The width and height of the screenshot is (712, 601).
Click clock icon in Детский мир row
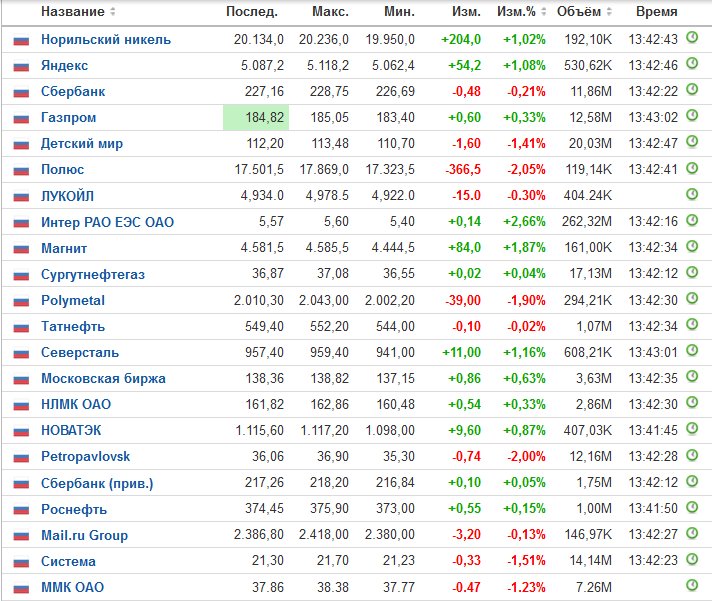tap(692, 142)
